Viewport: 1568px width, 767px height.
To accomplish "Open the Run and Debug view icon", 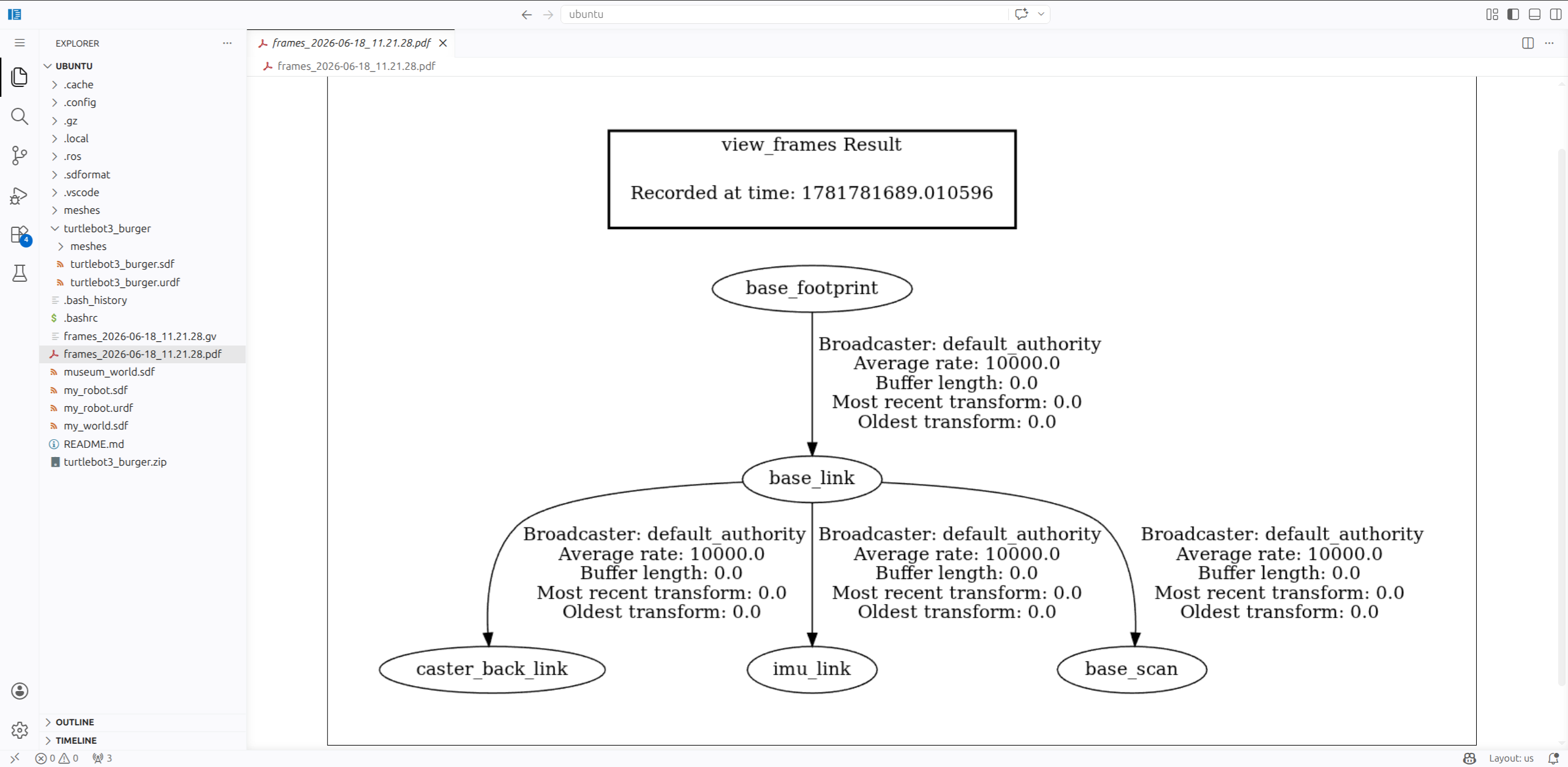I will (20, 196).
